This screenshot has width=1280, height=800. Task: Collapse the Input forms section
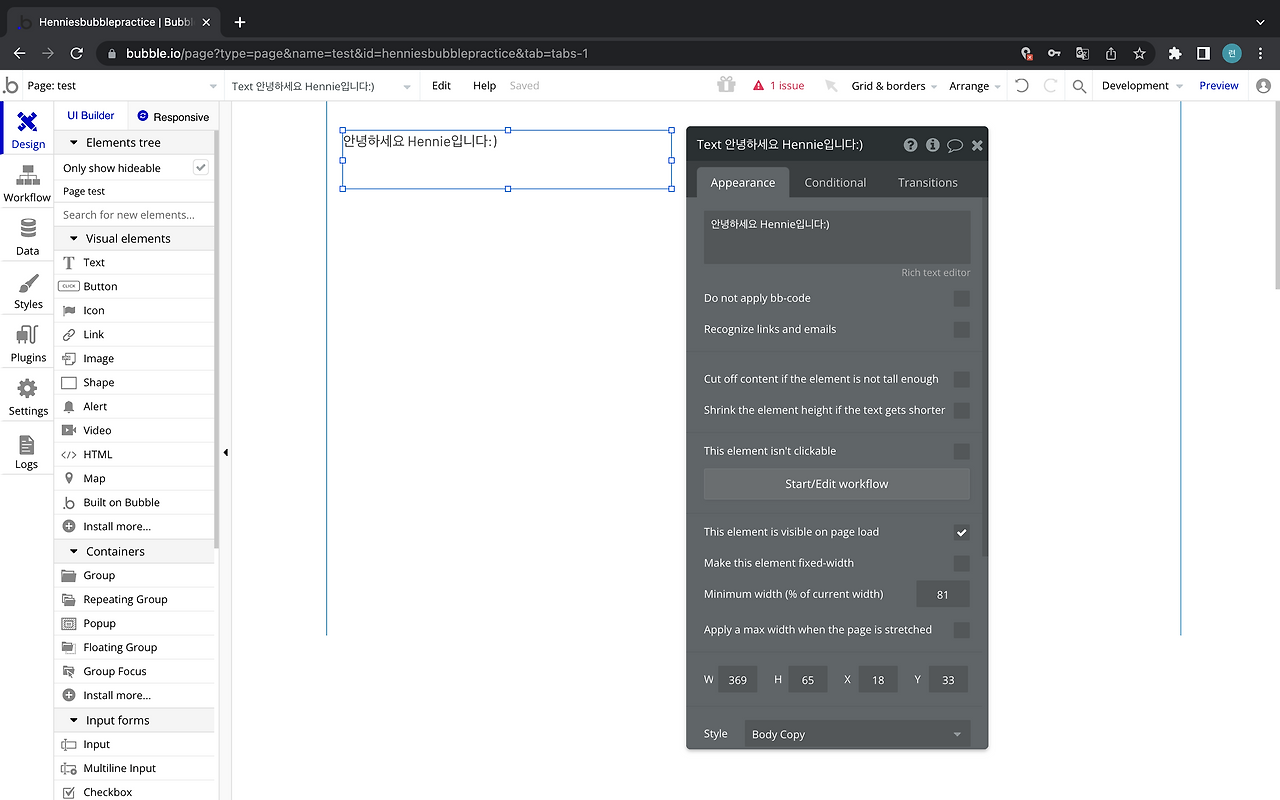[135, 720]
